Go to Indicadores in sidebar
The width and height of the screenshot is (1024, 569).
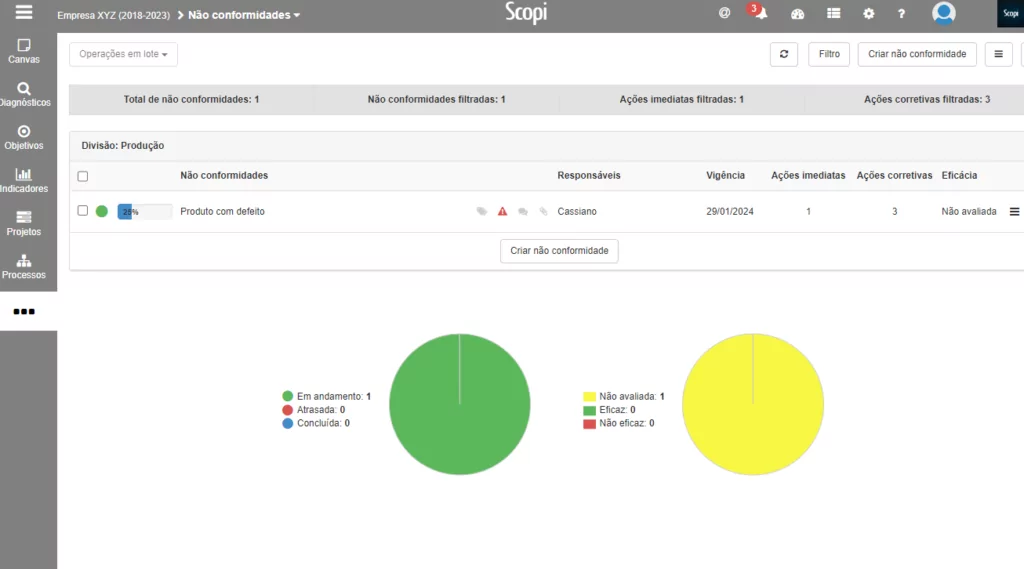tap(24, 180)
